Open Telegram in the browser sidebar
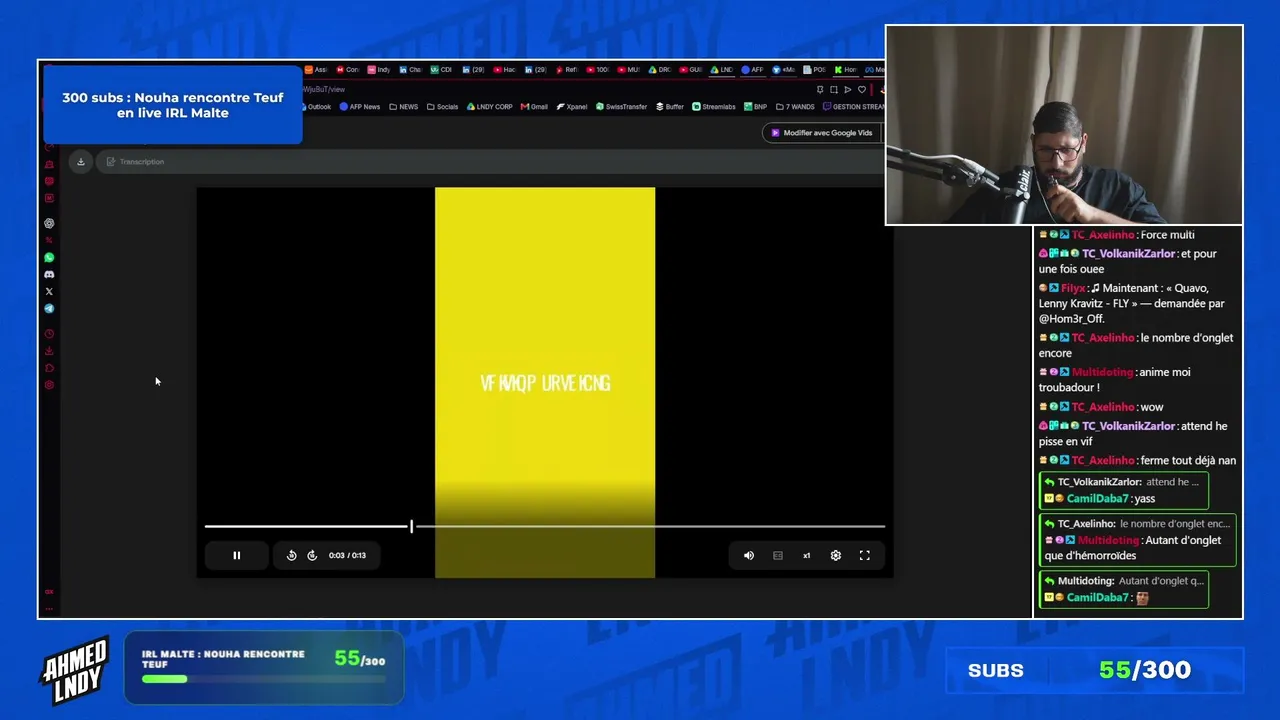This screenshot has height=720, width=1280. tap(49, 308)
